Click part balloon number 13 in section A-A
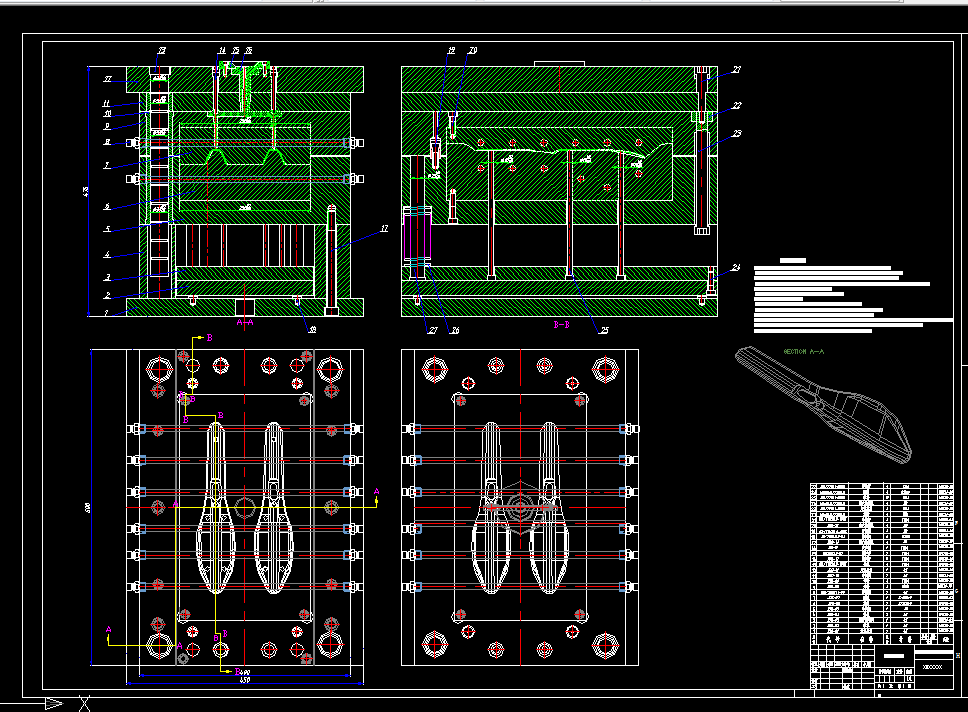This screenshot has height=712, width=968. point(162,51)
